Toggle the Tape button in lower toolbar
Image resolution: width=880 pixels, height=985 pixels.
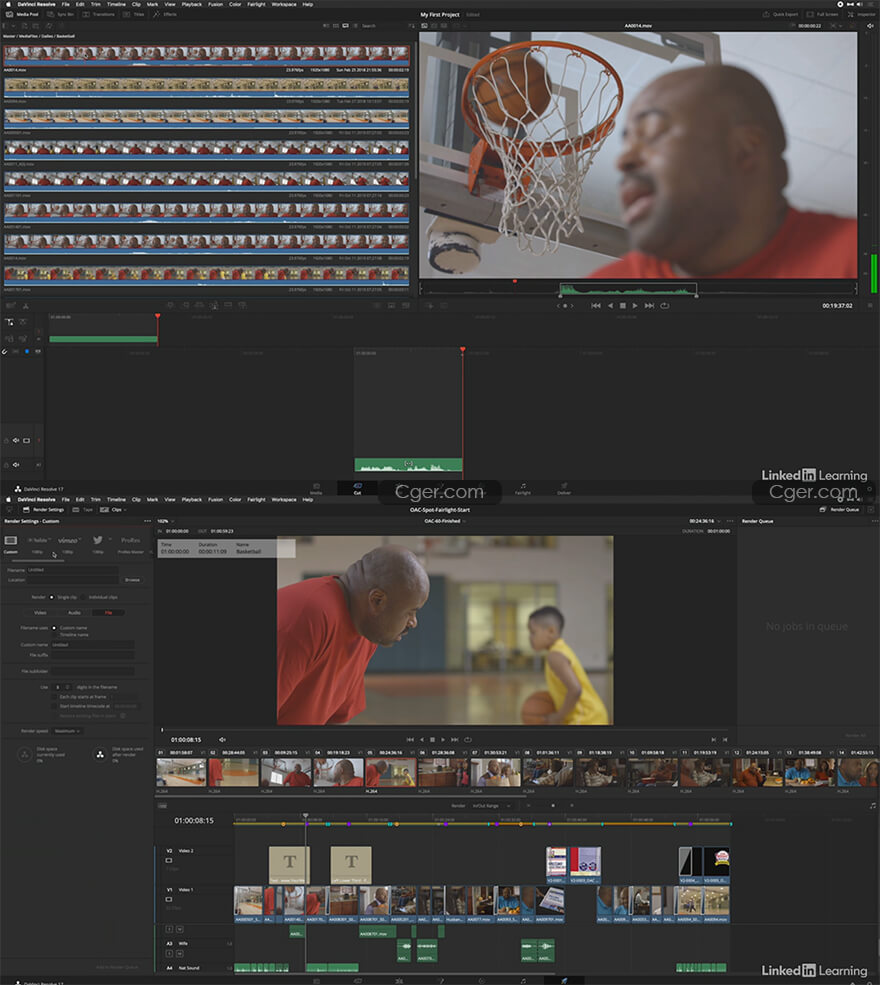pos(83,510)
